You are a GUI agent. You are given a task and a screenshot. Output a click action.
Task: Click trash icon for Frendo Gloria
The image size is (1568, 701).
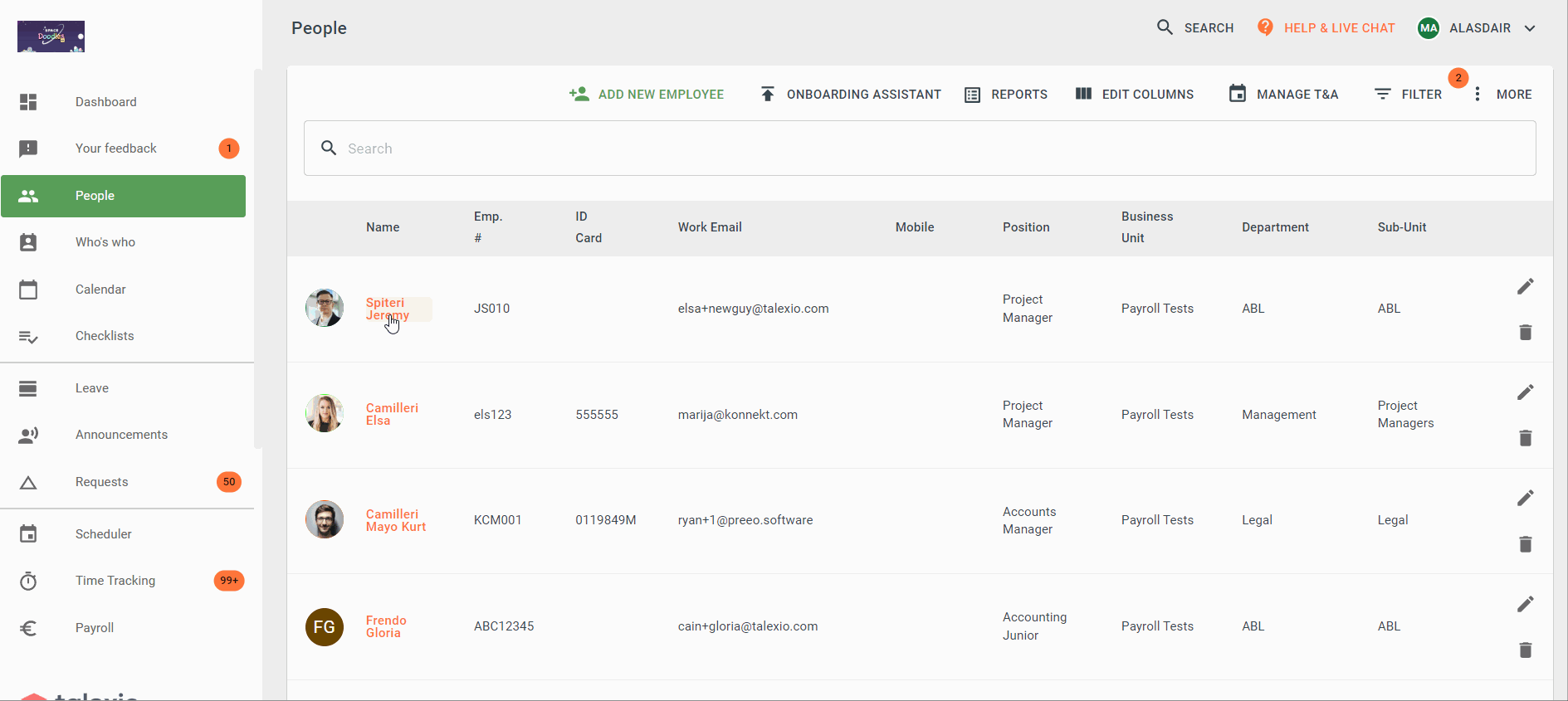1526,650
